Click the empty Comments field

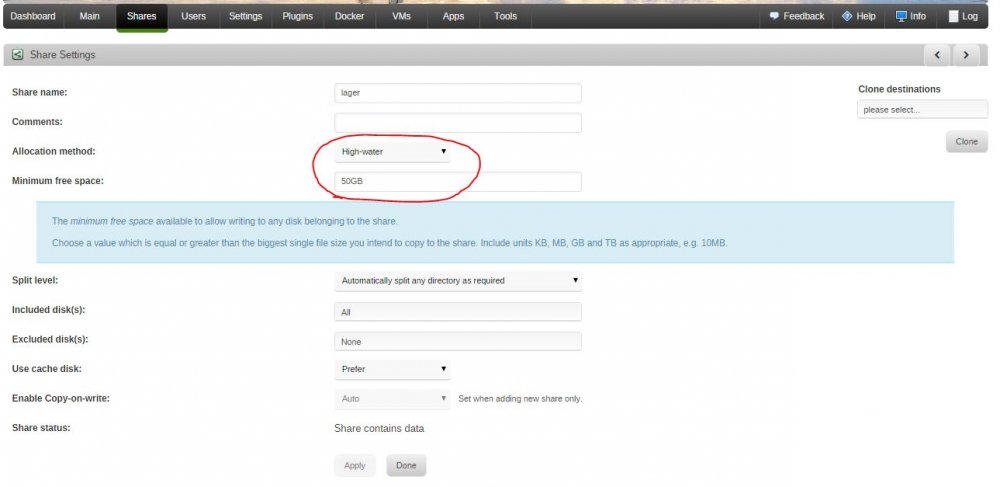pyautogui.click(x=458, y=122)
